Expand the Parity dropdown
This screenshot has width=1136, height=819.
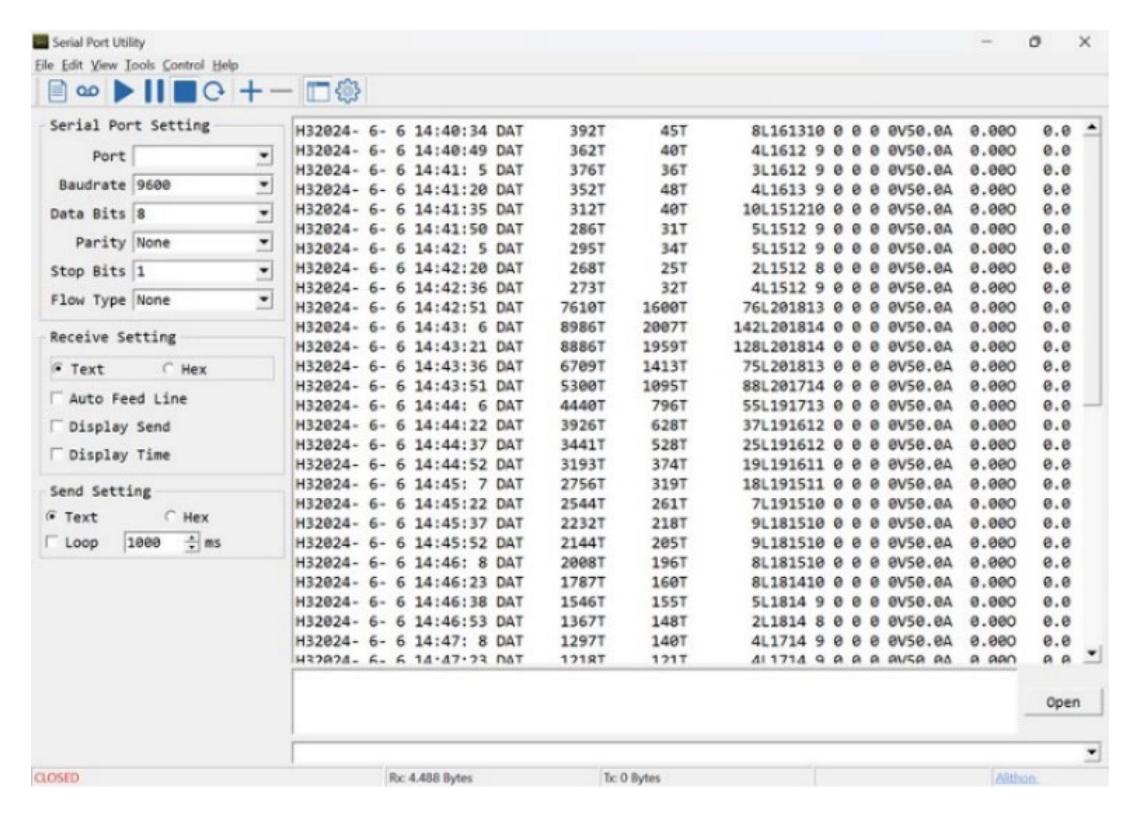pyautogui.click(x=264, y=242)
